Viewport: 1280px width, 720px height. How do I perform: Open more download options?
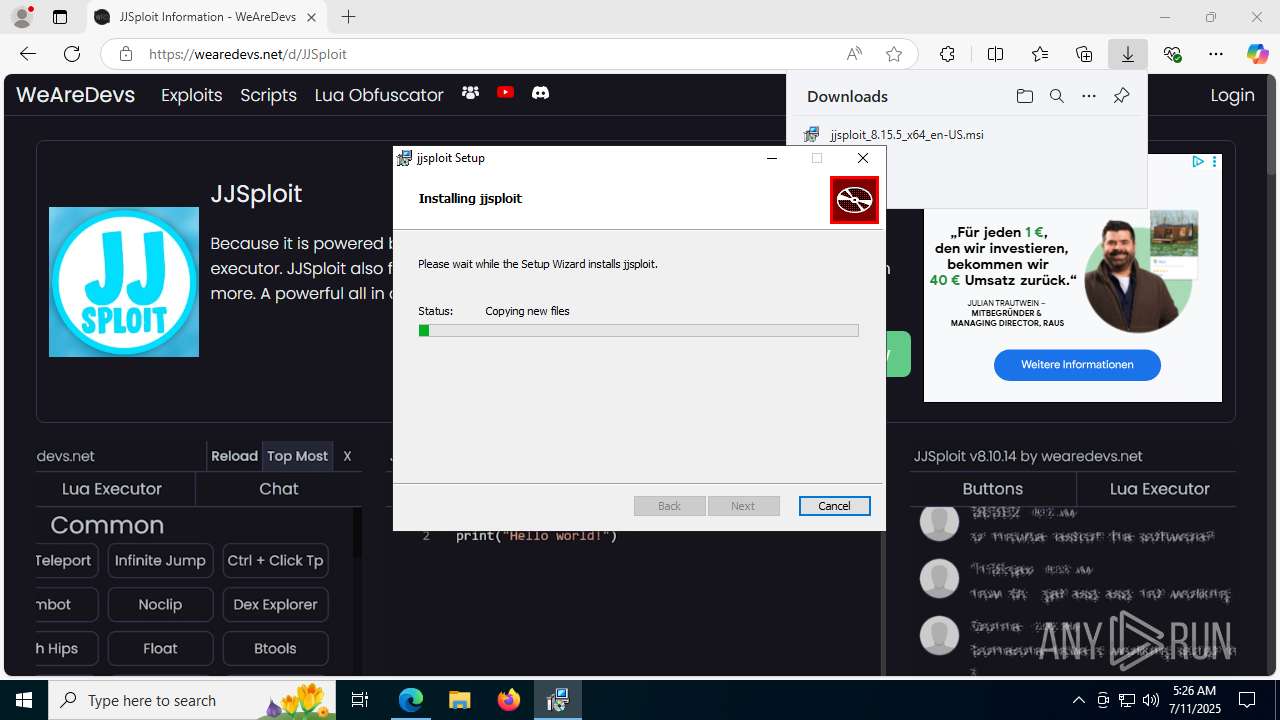tap(1089, 96)
